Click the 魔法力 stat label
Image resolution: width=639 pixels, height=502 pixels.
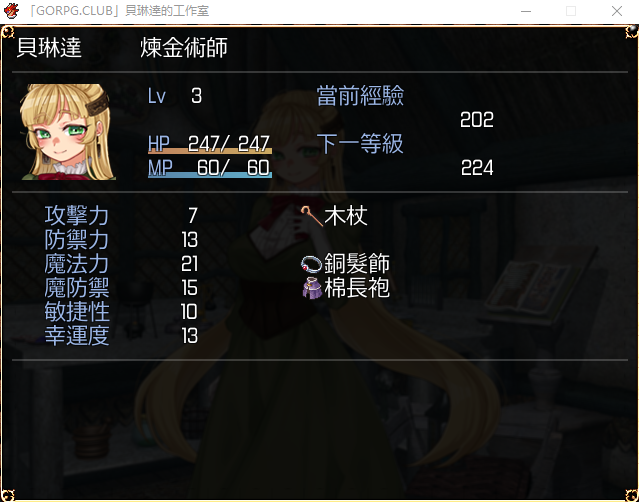tap(77, 264)
